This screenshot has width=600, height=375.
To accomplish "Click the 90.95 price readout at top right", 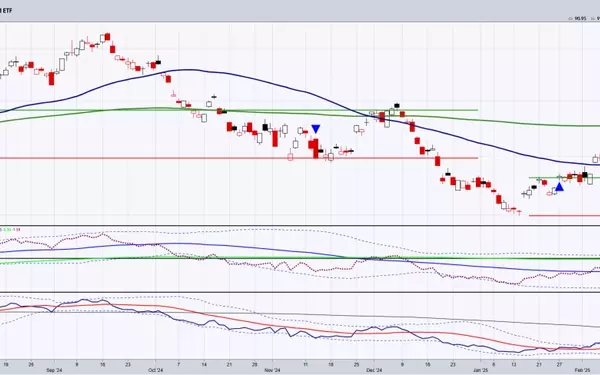I will [x=580, y=18].
